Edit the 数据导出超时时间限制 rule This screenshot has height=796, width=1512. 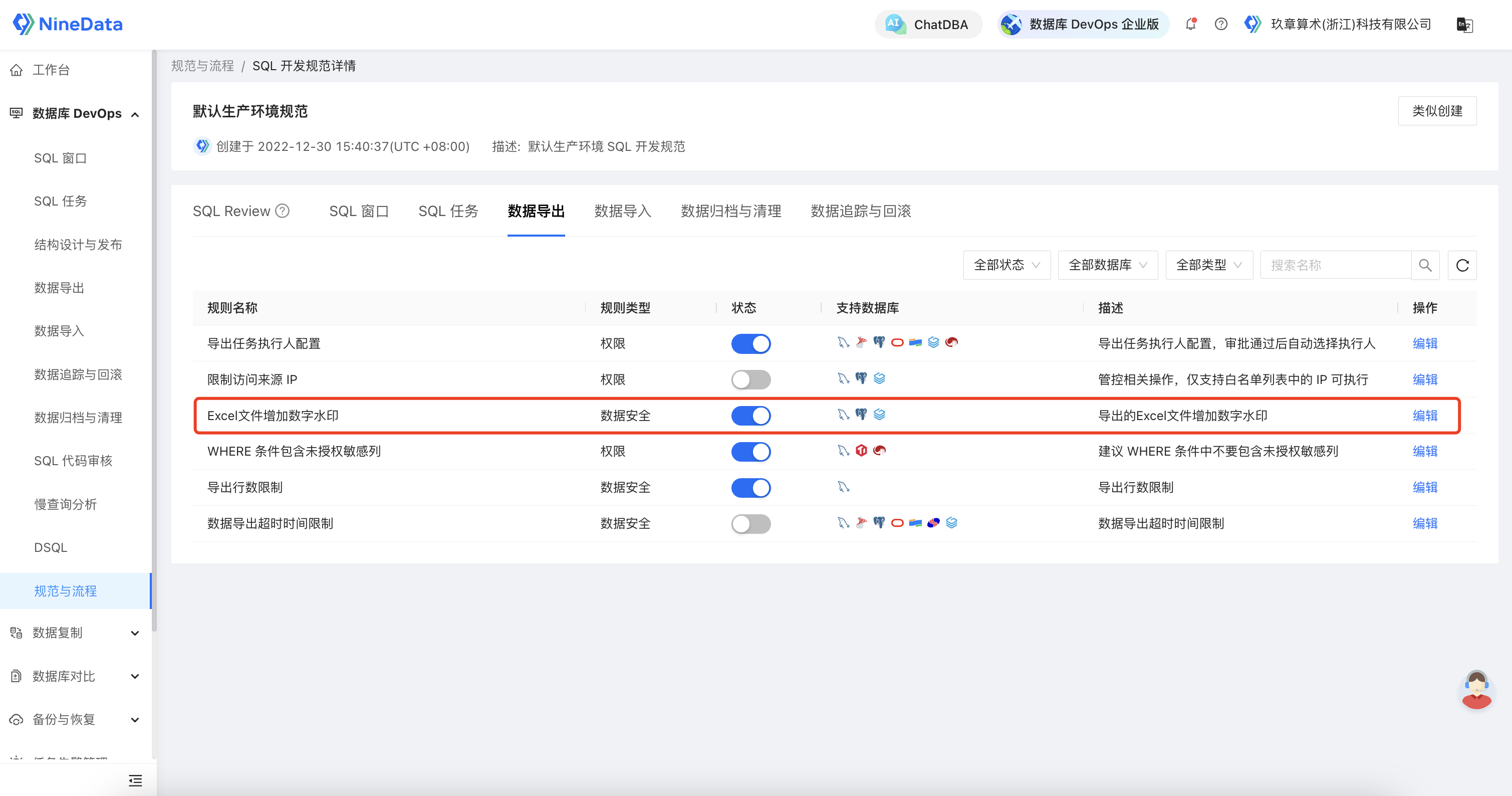(1424, 523)
